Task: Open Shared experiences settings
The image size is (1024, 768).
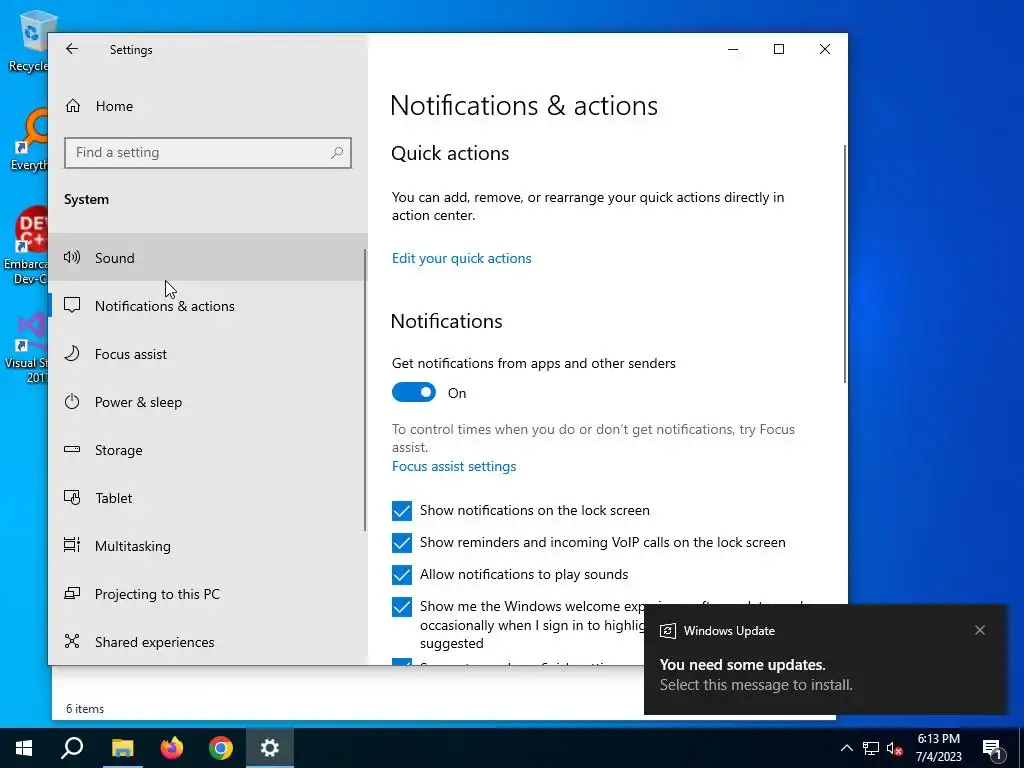Action: pyautogui.click(x=208, y=642)
